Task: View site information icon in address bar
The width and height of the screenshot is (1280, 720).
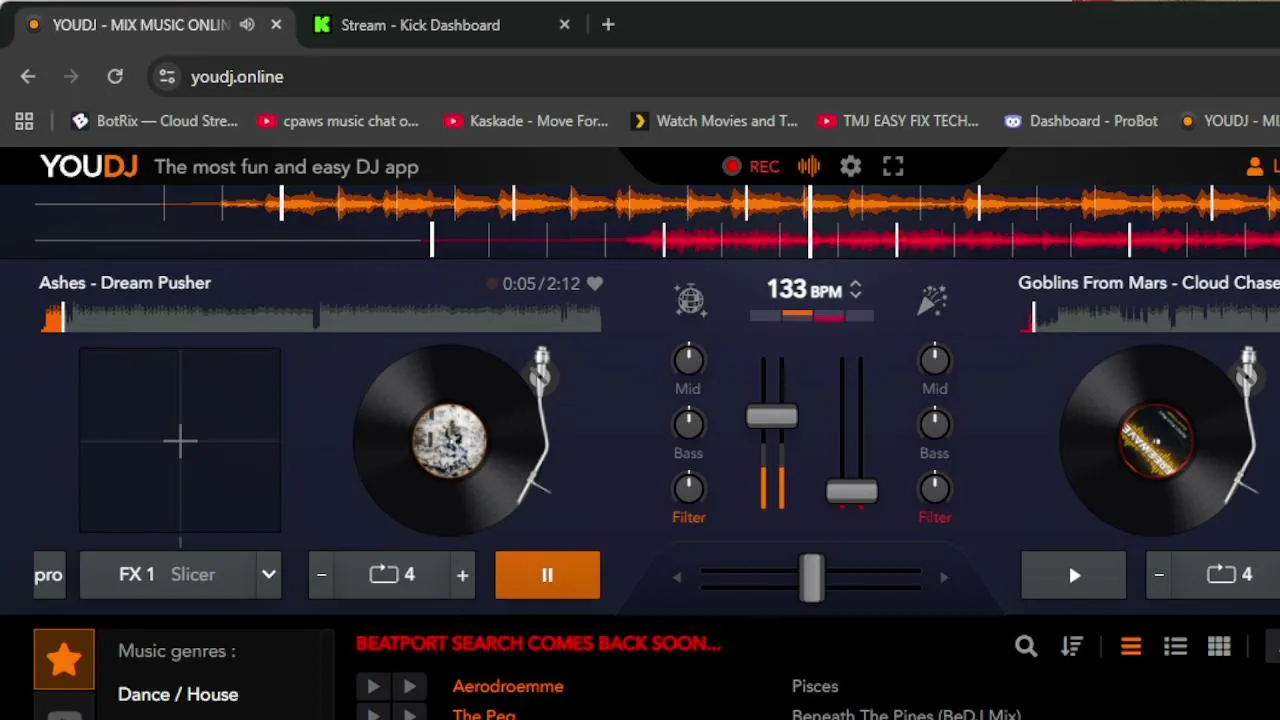Action: coord(167,77)
